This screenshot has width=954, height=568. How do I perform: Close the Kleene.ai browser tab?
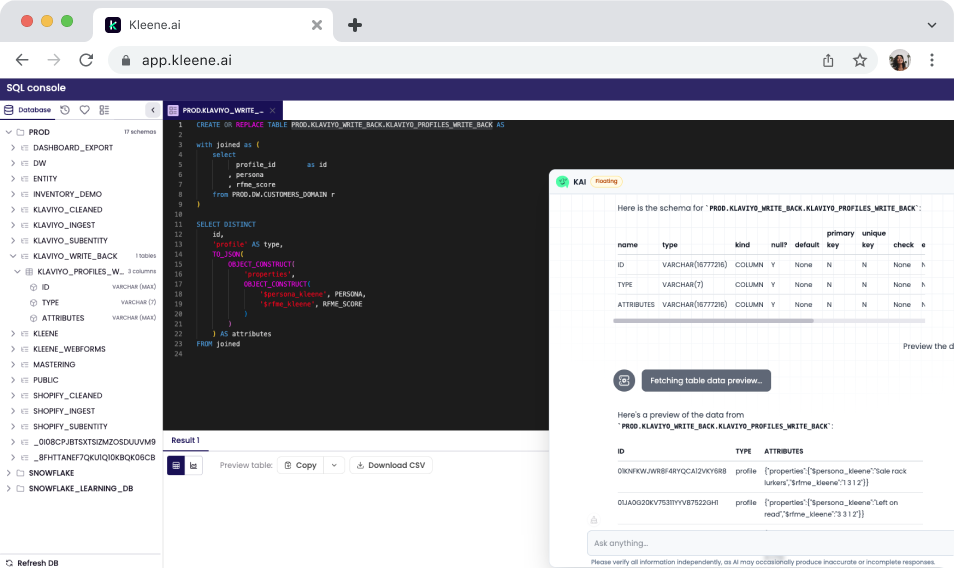[316, 25]
